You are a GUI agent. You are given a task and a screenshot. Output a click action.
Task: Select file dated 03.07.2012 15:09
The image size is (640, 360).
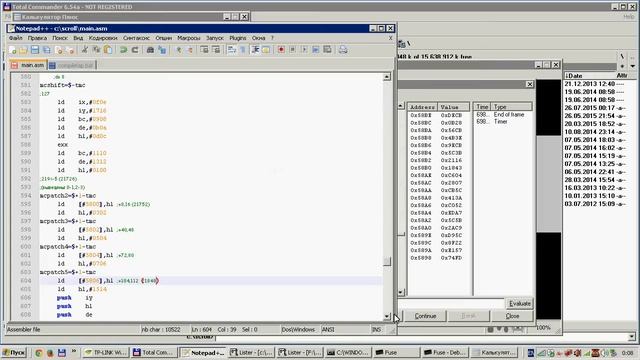594,204
